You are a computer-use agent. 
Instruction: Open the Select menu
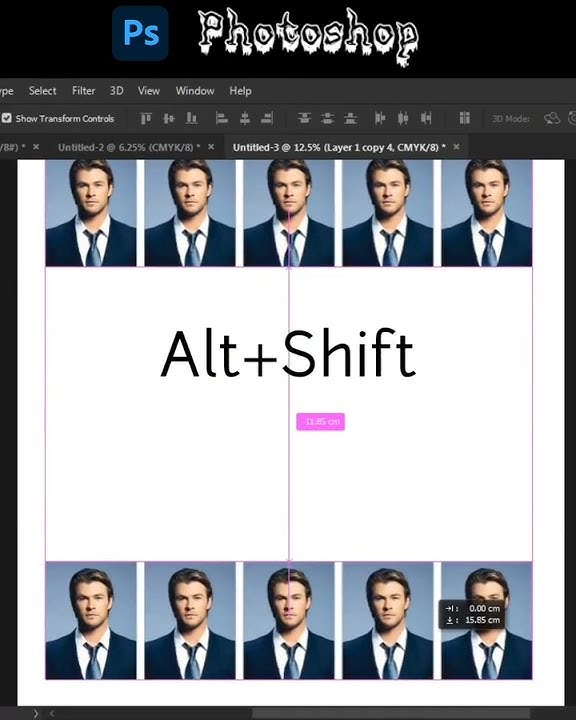coord(42,91)
